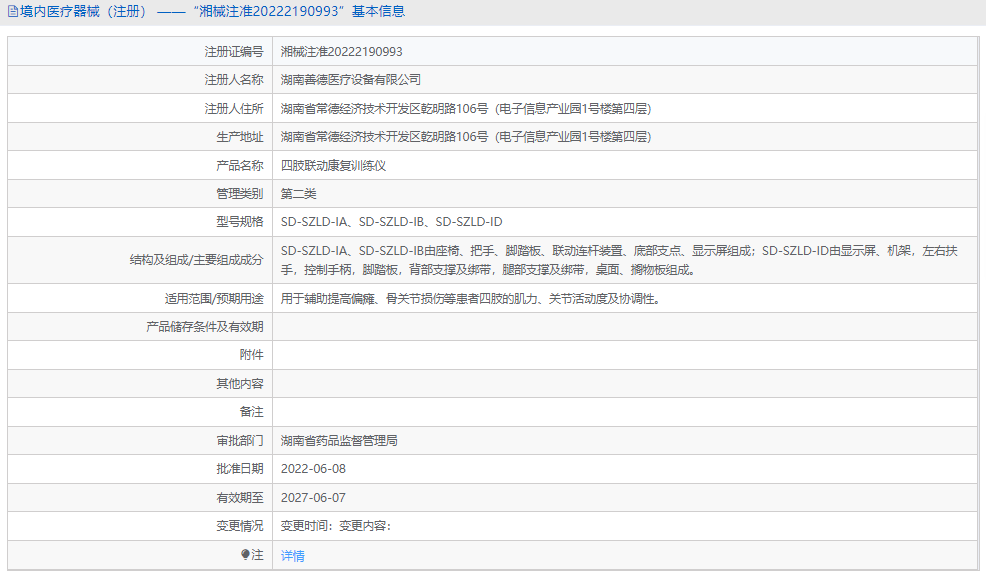
Task: Select expiry date 2027-06-07
Action: click(x=313, y=497)
